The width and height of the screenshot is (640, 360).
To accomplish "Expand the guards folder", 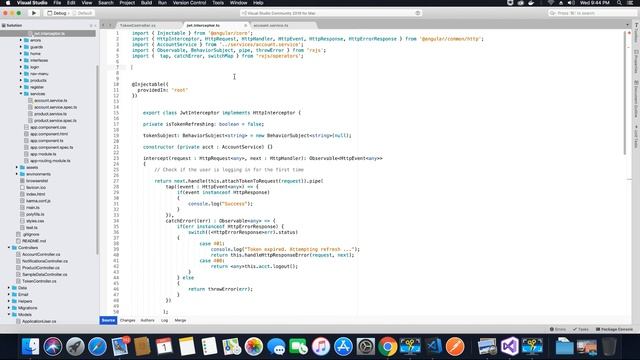I will point(21,47).
